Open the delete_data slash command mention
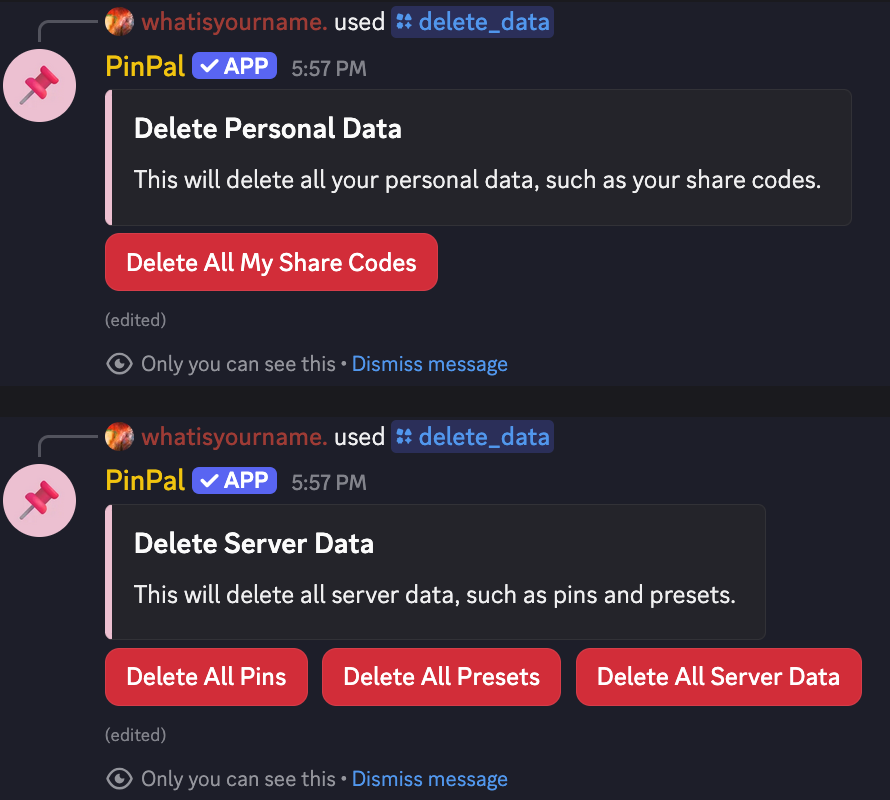This screenshot has height=800, width=890. (472, 21)
